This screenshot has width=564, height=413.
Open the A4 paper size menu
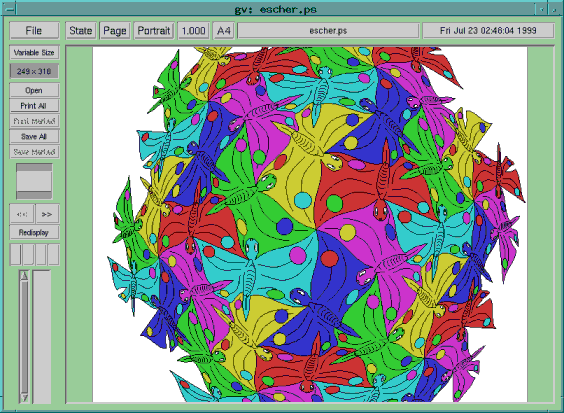[224, 31]
